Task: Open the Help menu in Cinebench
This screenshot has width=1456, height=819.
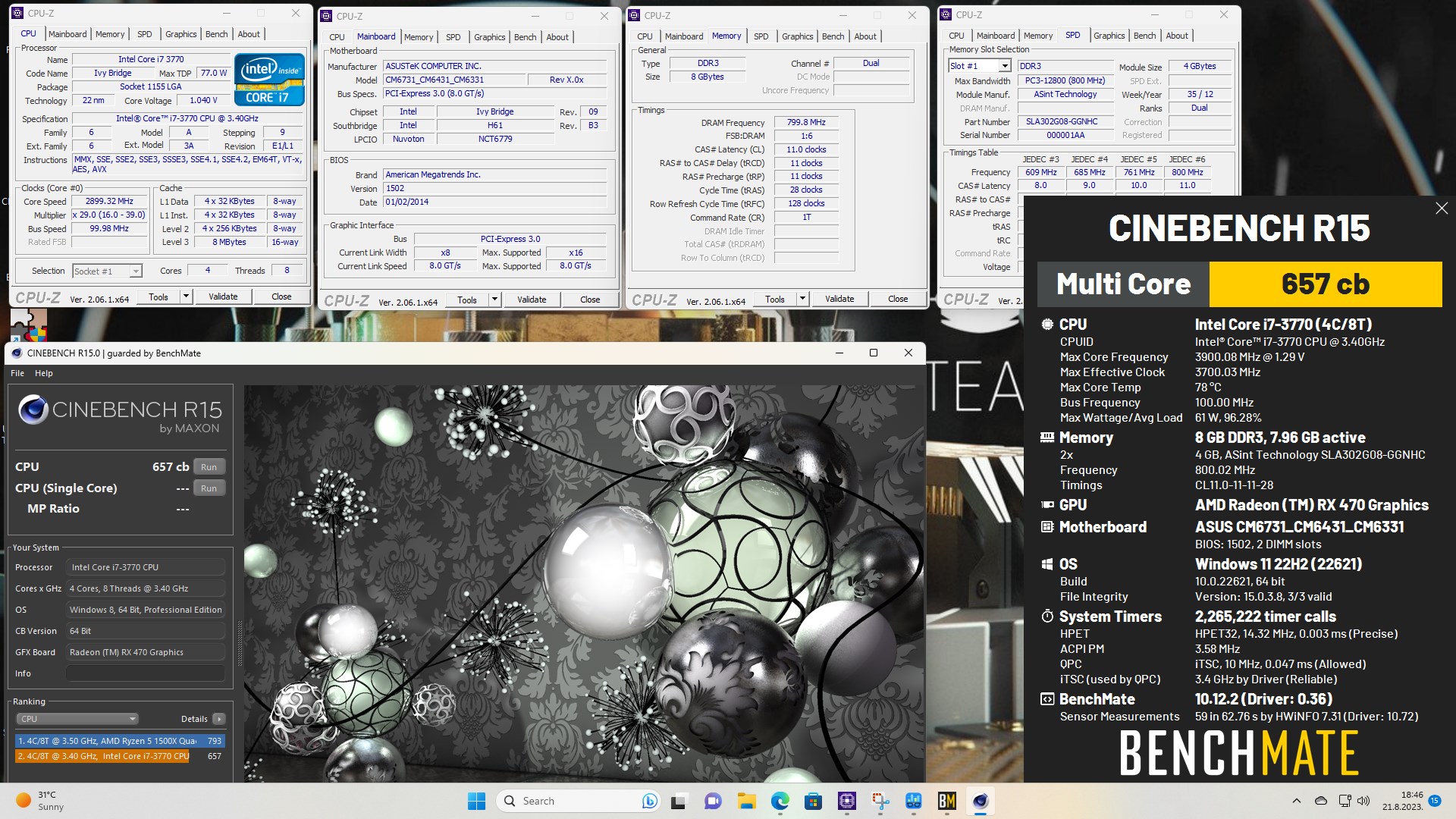Action: 44,373
